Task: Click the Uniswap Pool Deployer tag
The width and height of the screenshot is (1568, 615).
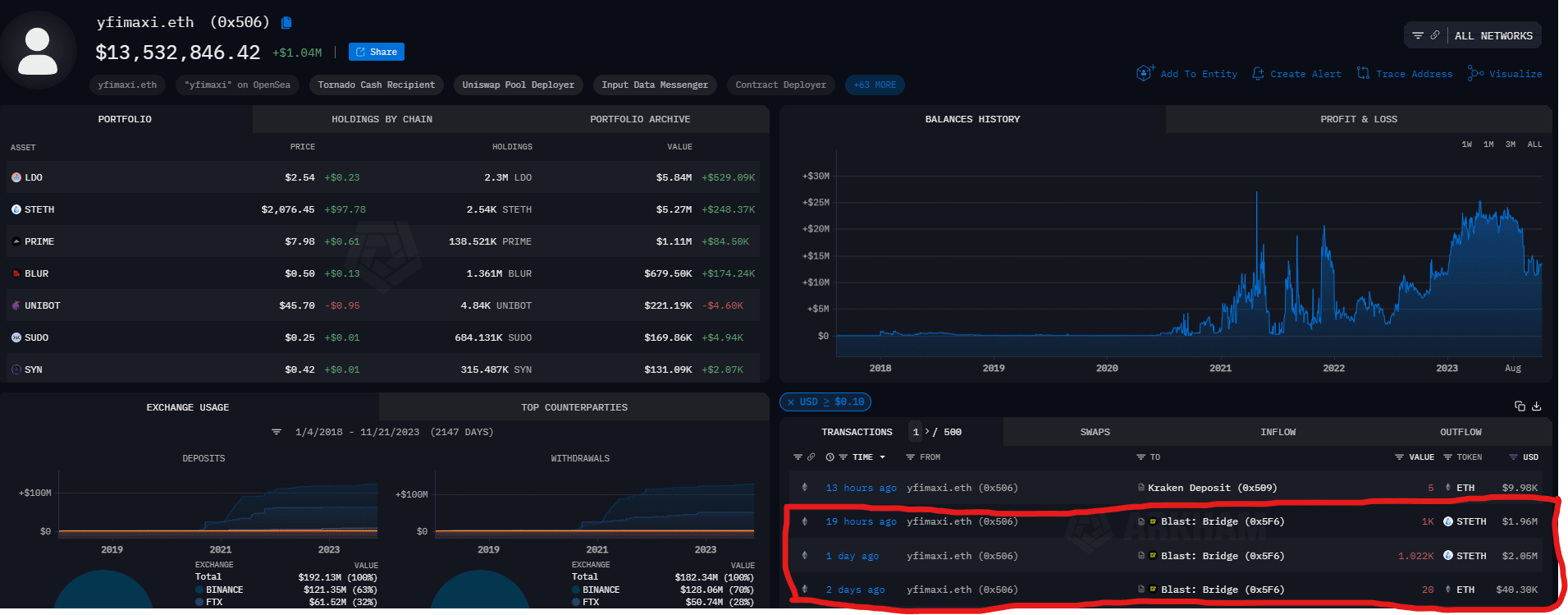Action: pos(519,85)
